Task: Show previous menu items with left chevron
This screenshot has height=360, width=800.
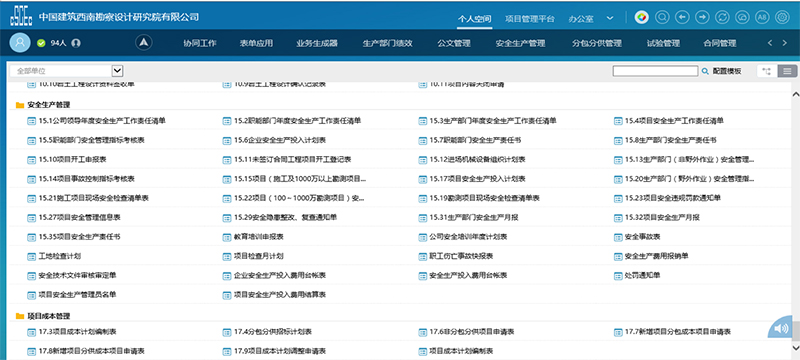Action: 770,43
